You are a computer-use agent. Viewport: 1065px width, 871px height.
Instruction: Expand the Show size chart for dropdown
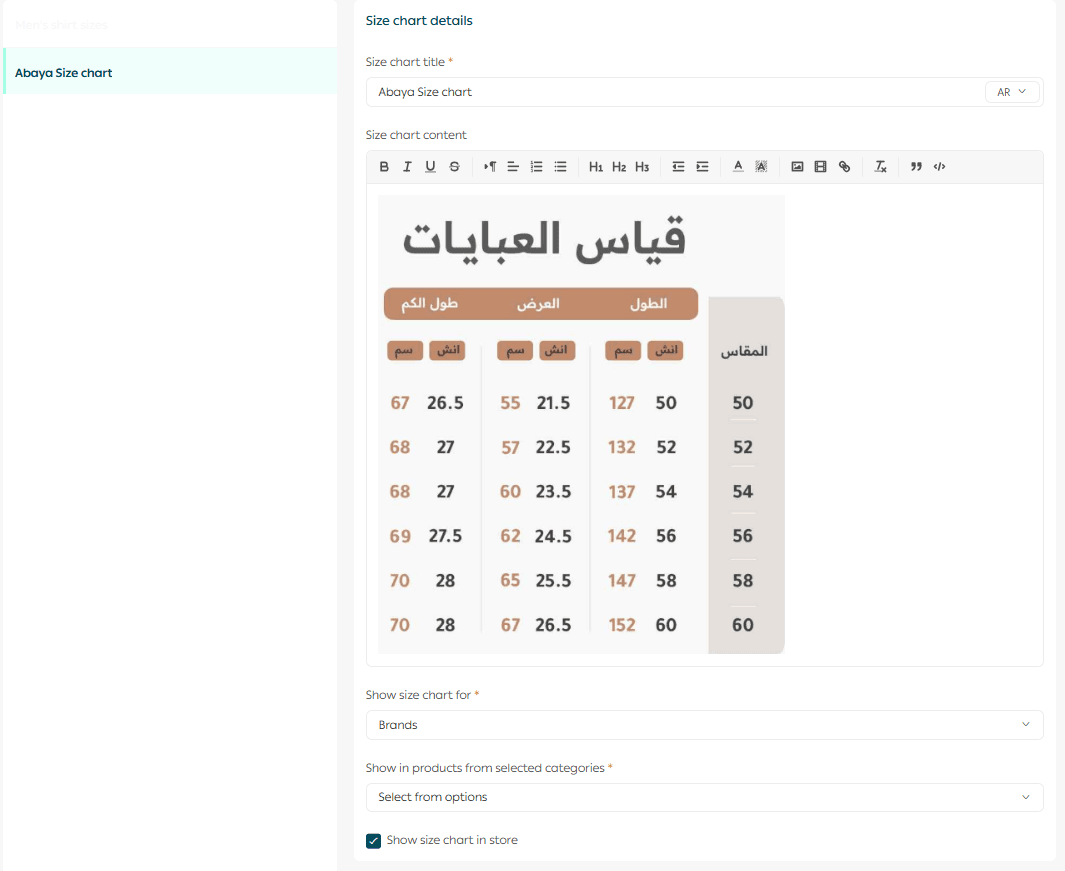704,725
